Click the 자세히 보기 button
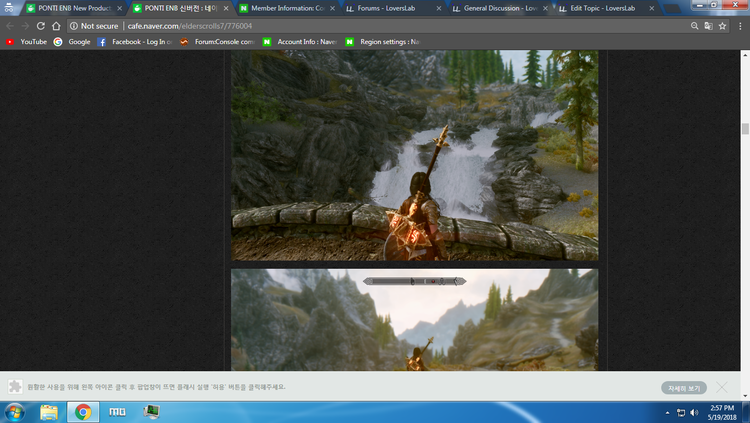Image resolution: width=750 pixels, height=423 pixels. (x=684, y=388)
